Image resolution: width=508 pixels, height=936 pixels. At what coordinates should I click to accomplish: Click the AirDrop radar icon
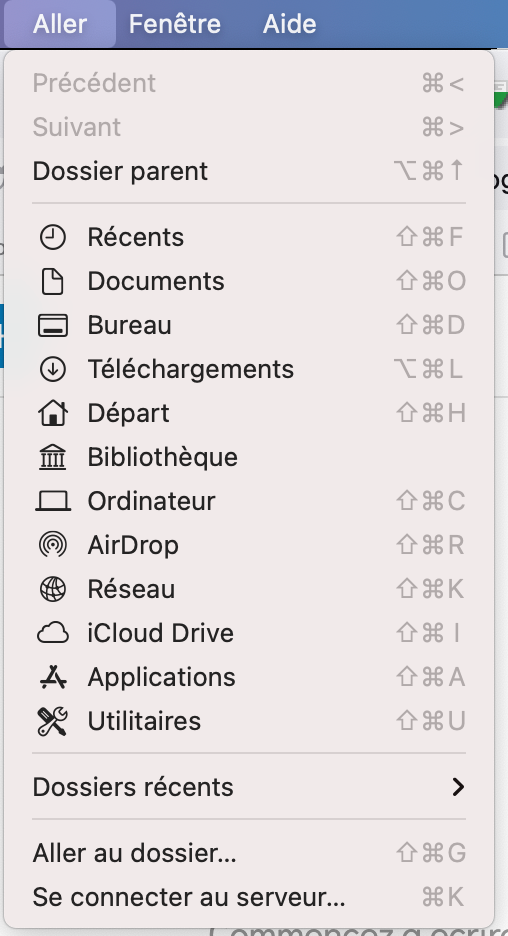[53, 546]
